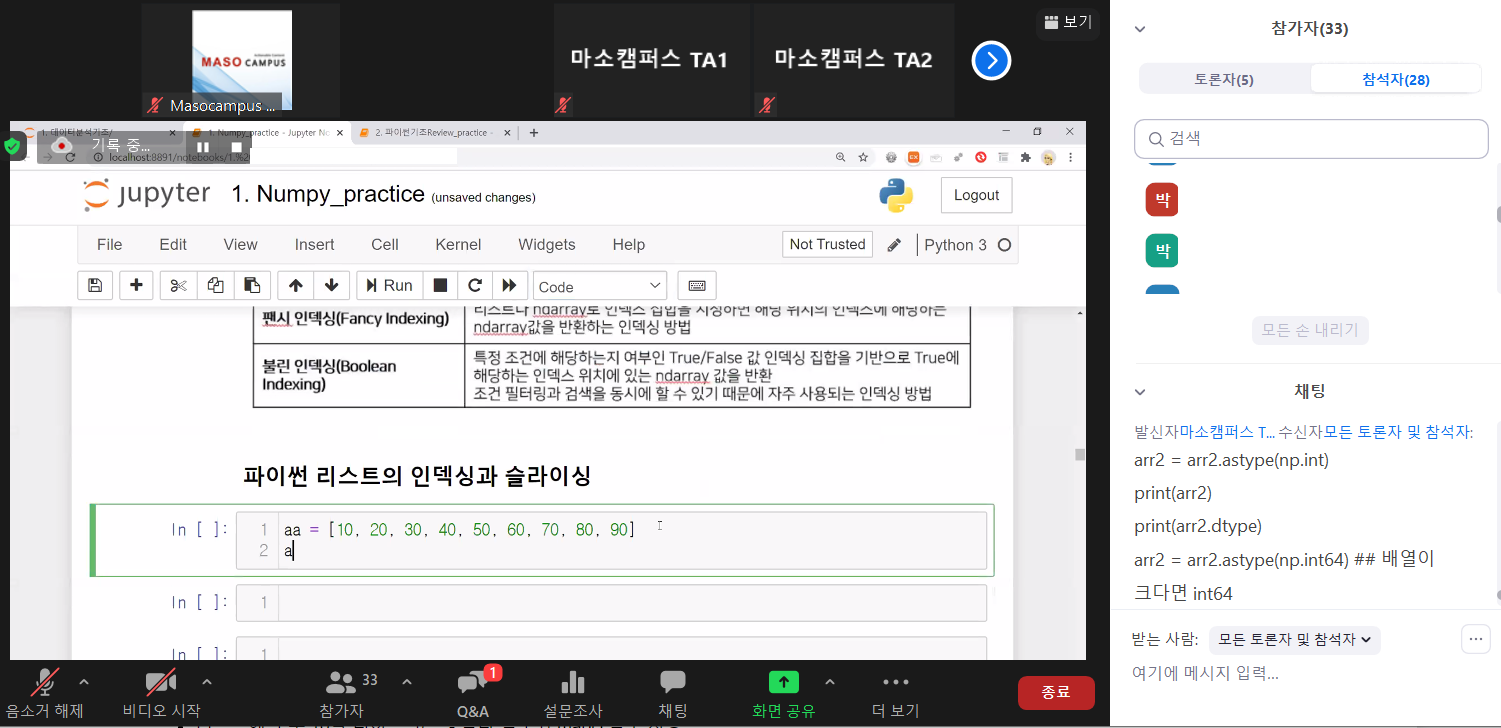Click the participant search field

point(1310,139)
